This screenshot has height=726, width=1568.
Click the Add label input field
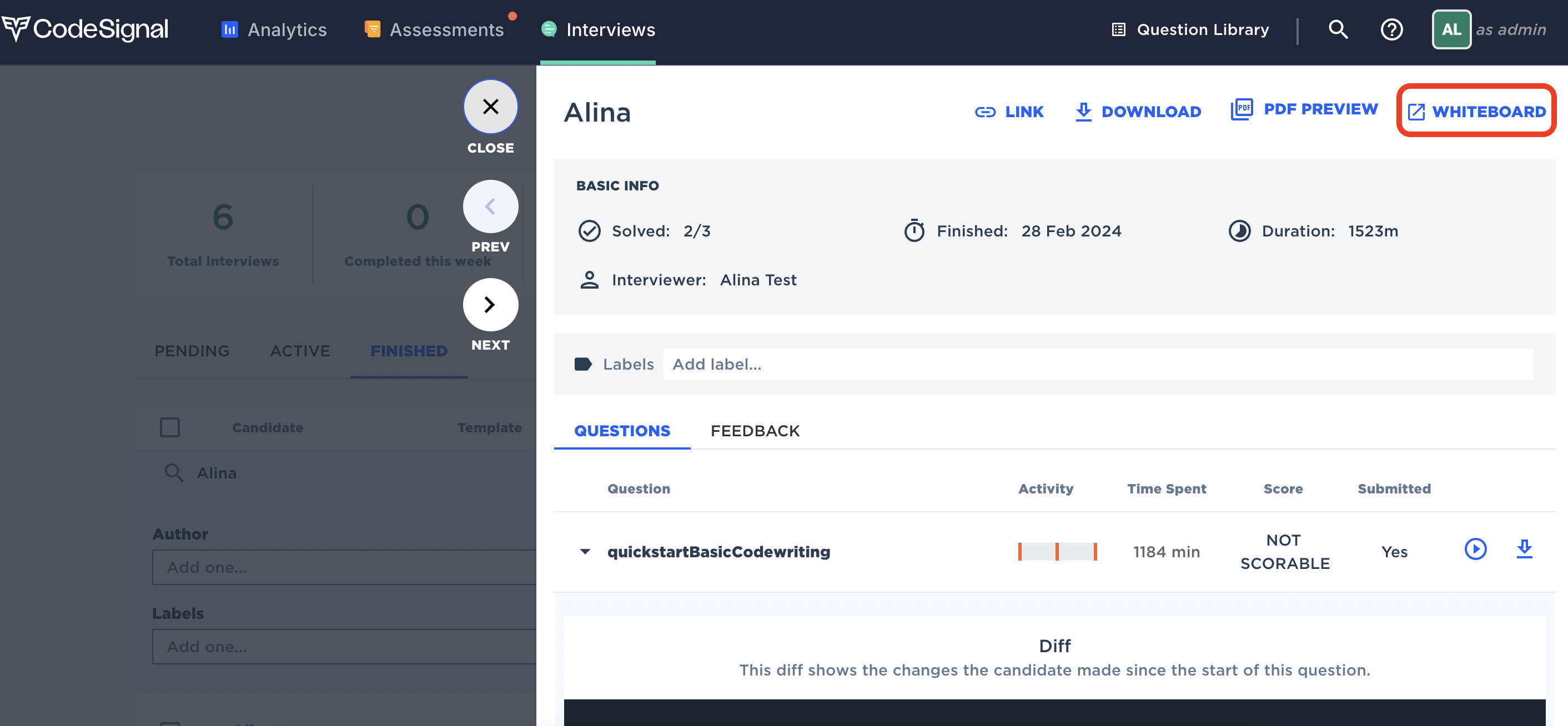1098,364
